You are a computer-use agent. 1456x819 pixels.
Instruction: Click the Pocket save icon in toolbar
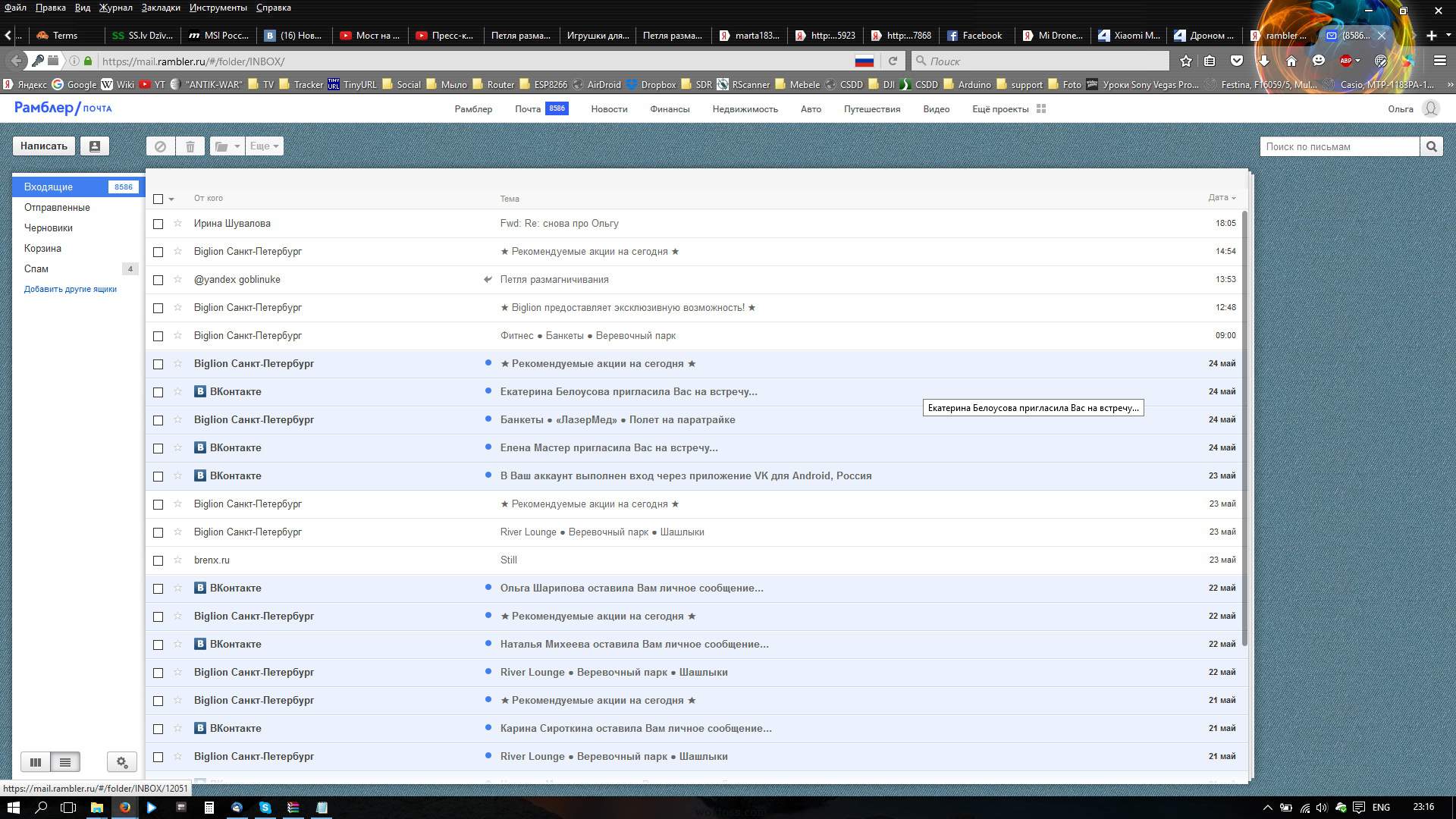coord(1237,61)
